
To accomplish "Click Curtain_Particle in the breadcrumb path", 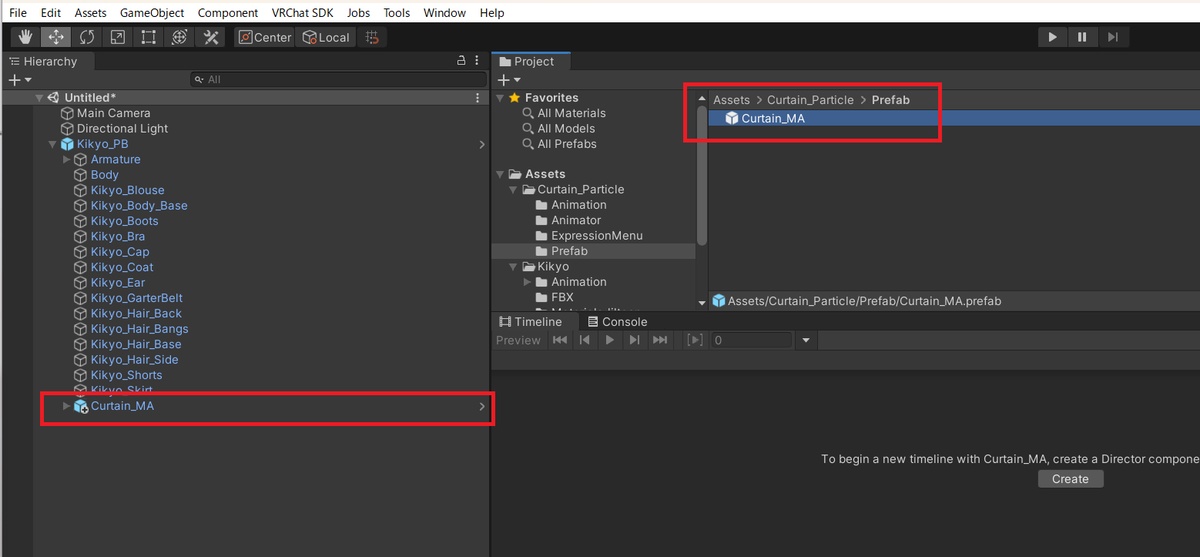I will [x=810, y=100].
